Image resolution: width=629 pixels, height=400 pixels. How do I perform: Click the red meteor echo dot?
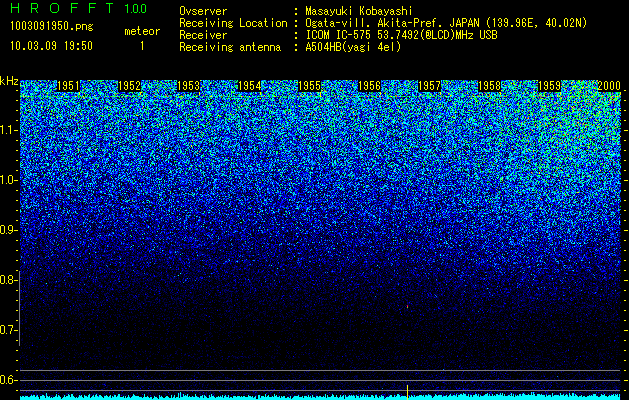[408, 307]
